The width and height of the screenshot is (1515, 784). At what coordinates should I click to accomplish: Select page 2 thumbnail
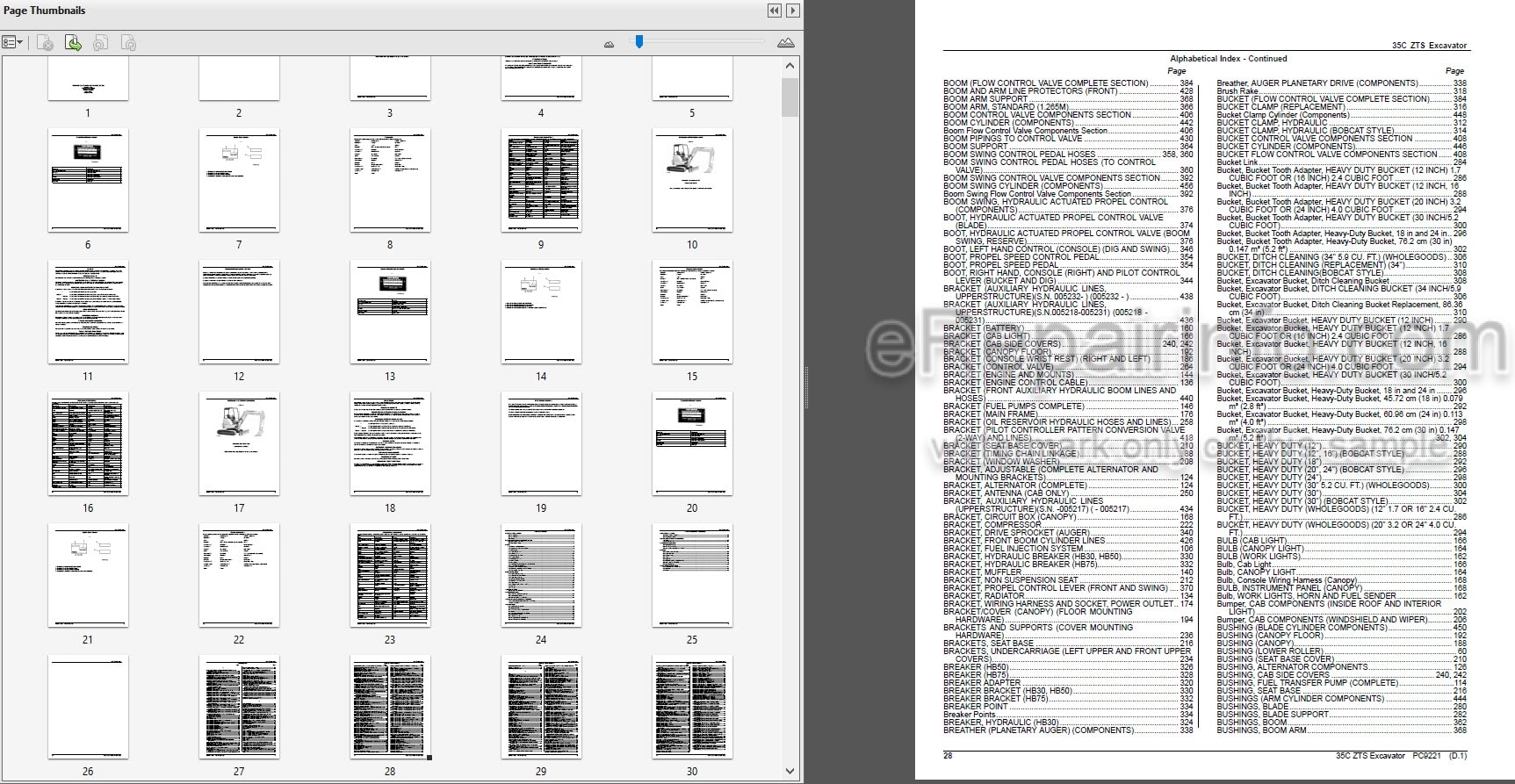coord(239,79)
